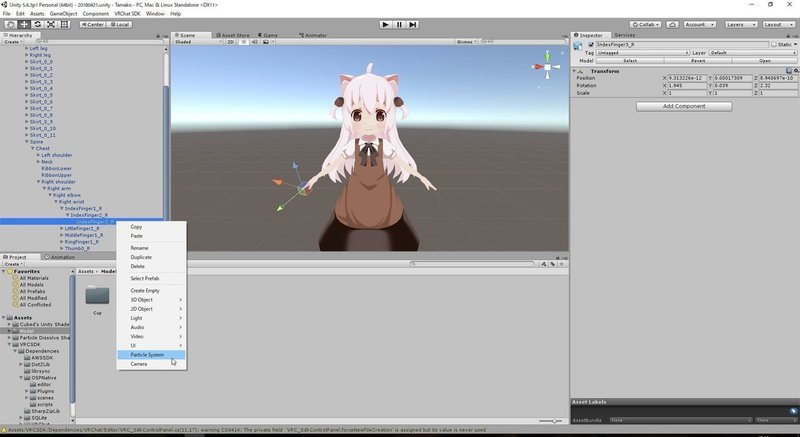Enable the Static checkbox
Image resolution: width=800 pixels, height=437 pixels.
(x=773, y=45)
